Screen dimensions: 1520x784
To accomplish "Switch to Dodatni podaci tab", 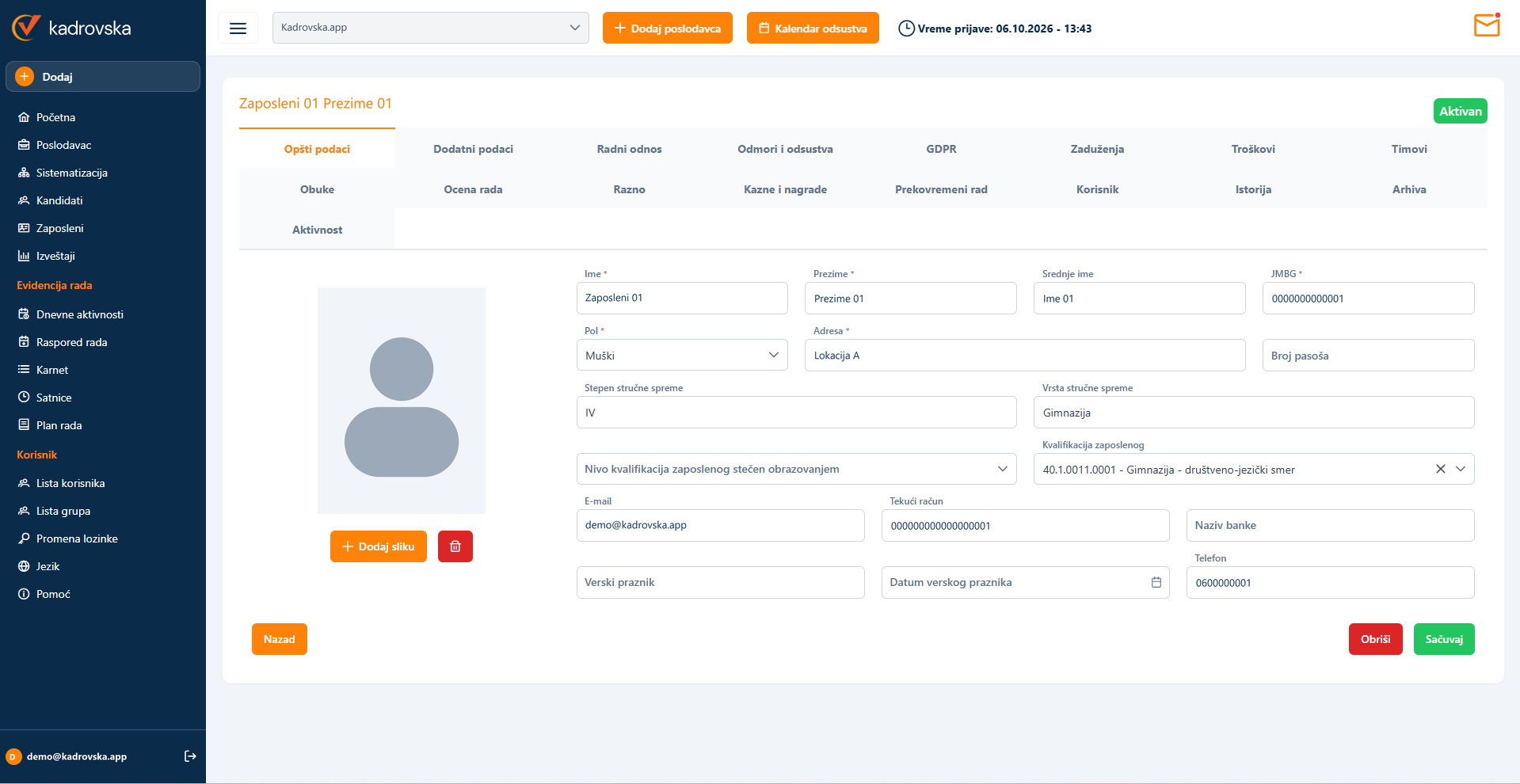I will 473,149.
